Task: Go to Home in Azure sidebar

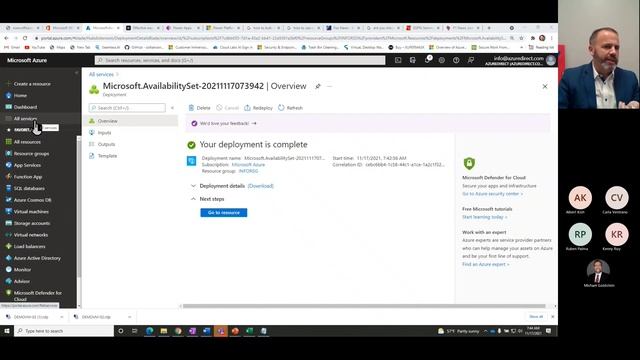Action: click(x=20, y=96)
